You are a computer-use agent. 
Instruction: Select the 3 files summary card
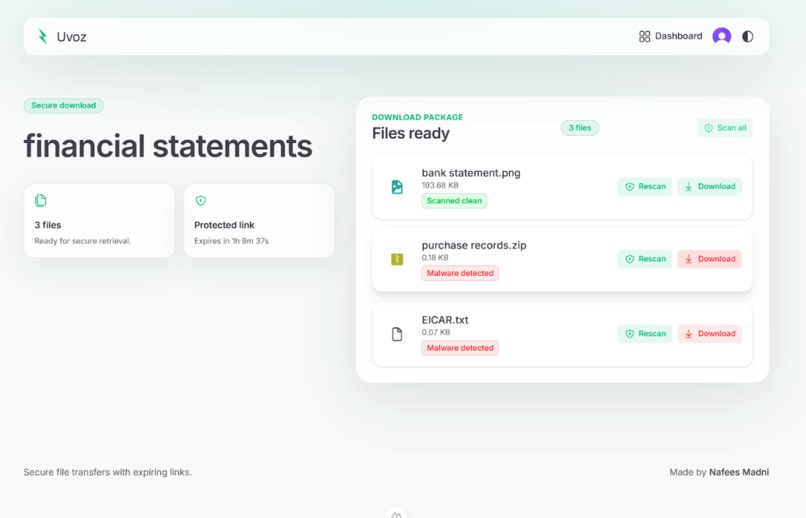[x=99, y=220]
